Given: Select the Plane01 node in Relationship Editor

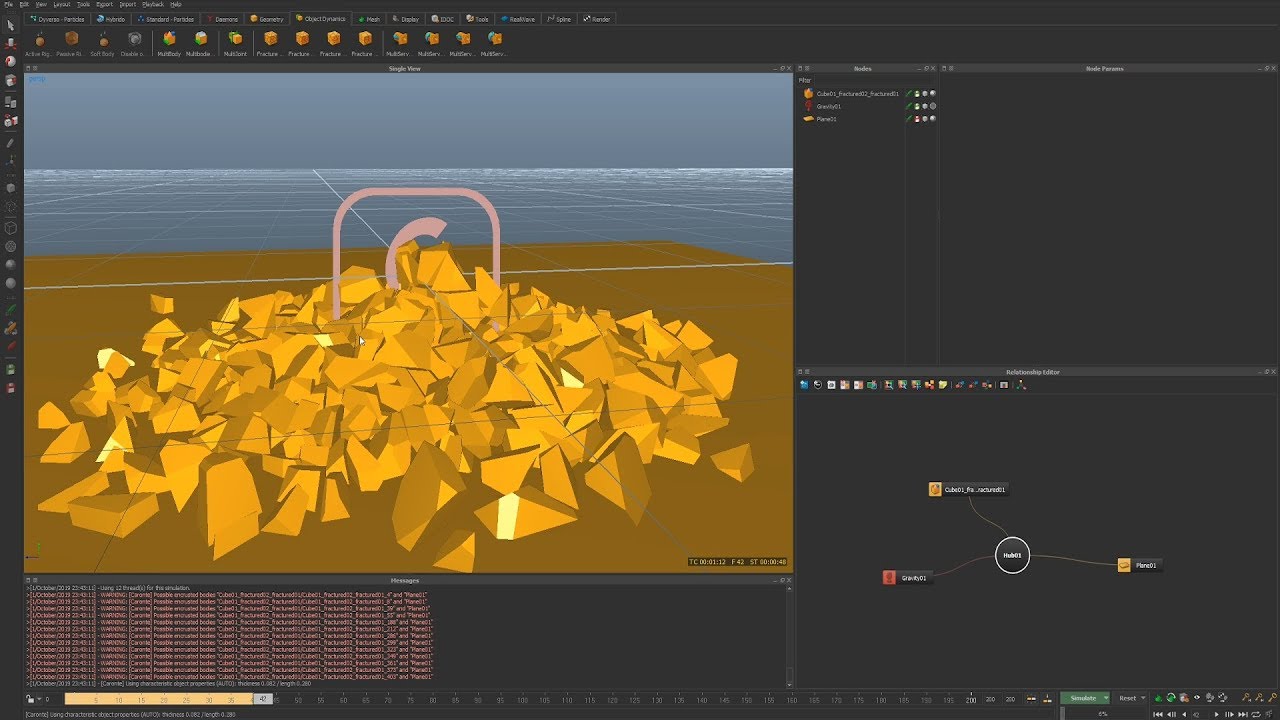Looking at the screenshot, I should pos(1138,565).
